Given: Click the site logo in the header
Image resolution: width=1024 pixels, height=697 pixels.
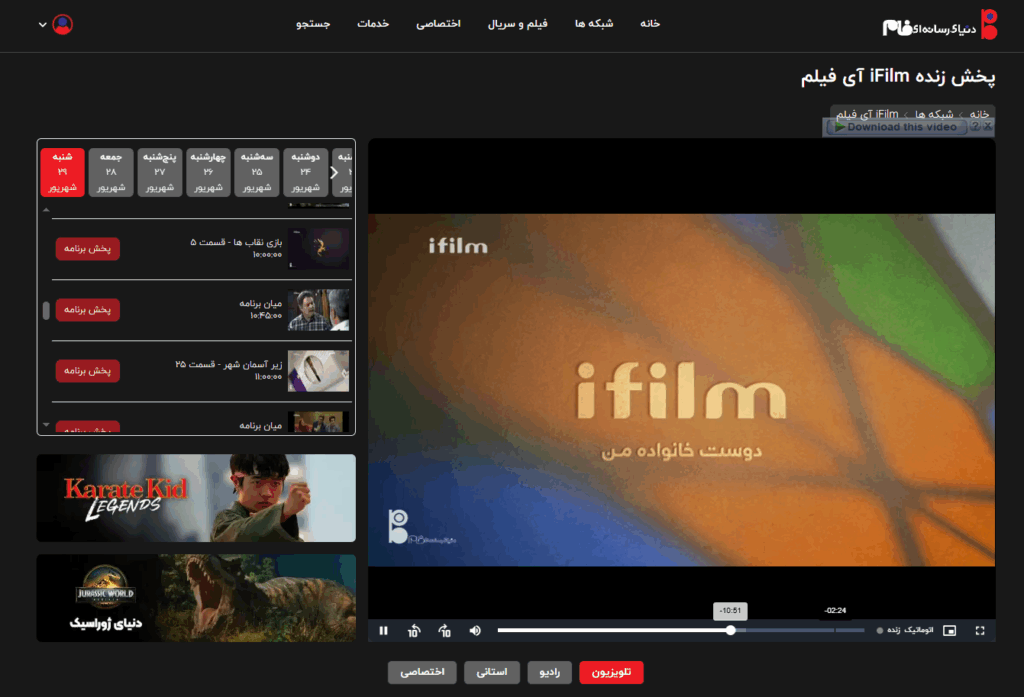Looking at the screenshot, I should tap(940, 25).
